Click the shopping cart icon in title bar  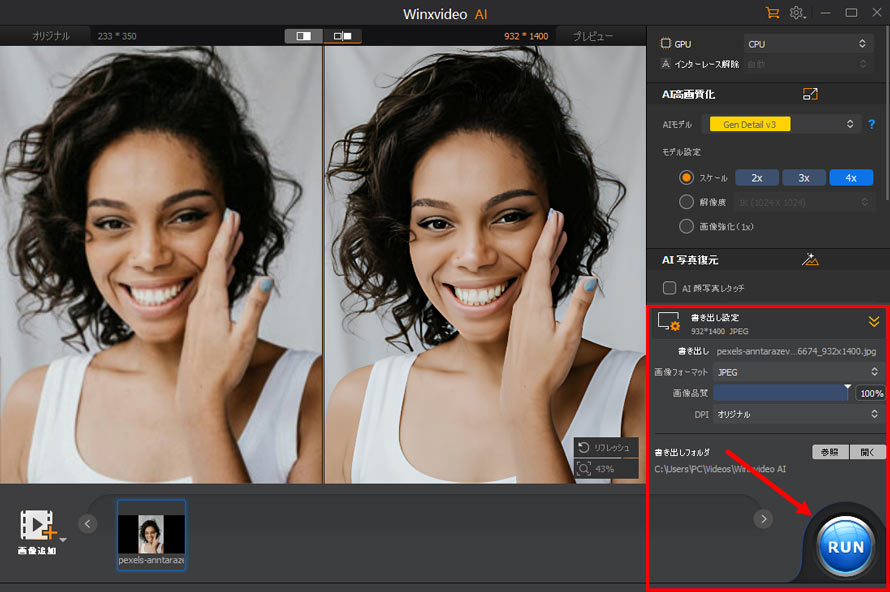pos(771,13)
